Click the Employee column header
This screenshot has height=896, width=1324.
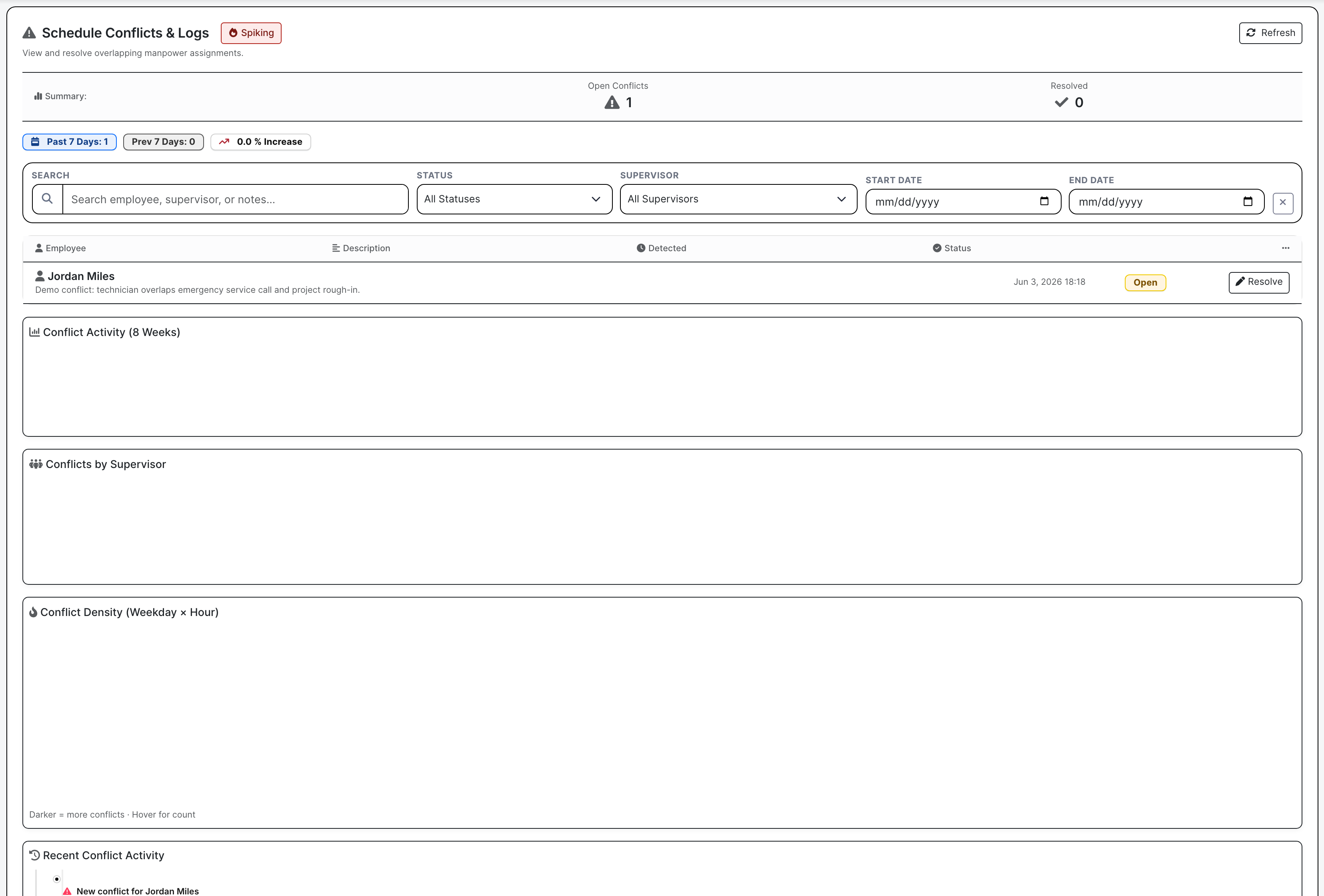pyautogui.click(x=60, y=248)
